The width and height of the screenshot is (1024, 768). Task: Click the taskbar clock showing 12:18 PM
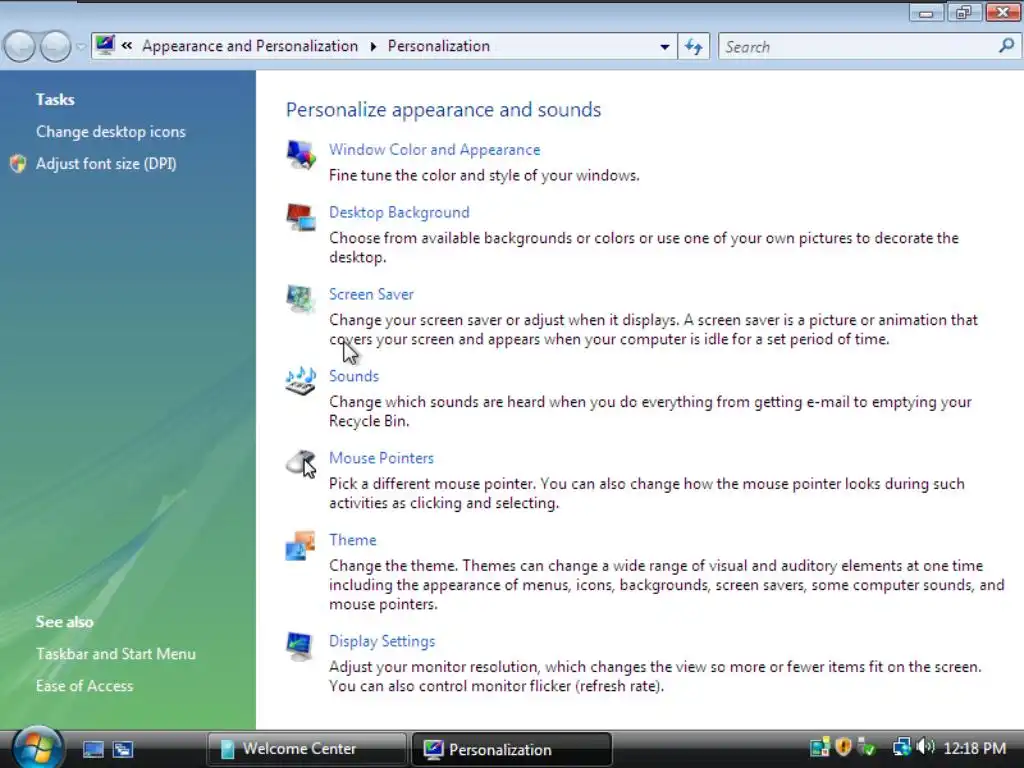click(974, 748)
